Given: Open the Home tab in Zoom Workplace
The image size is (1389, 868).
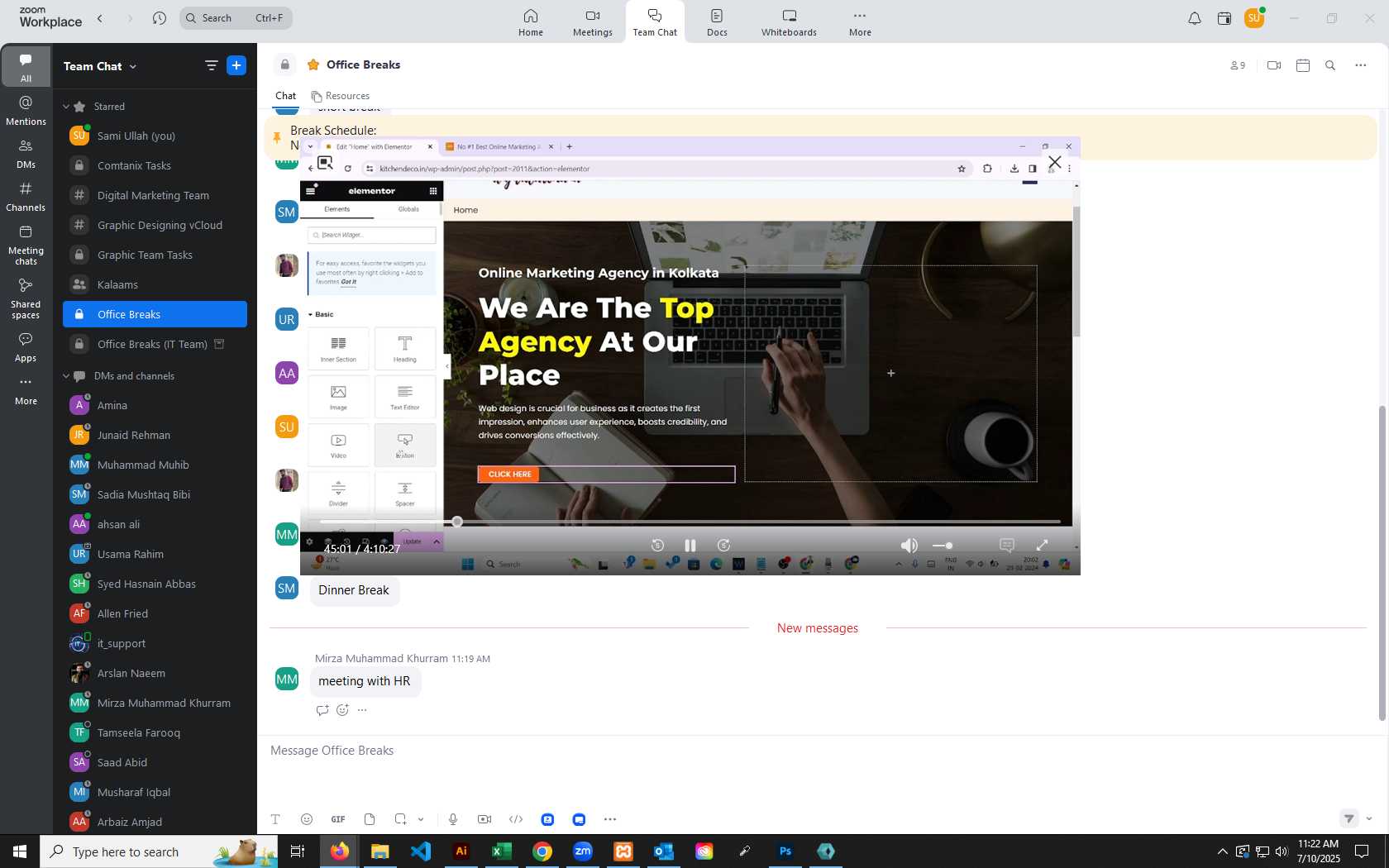Looking at the screenshot, I should [531, 22].
